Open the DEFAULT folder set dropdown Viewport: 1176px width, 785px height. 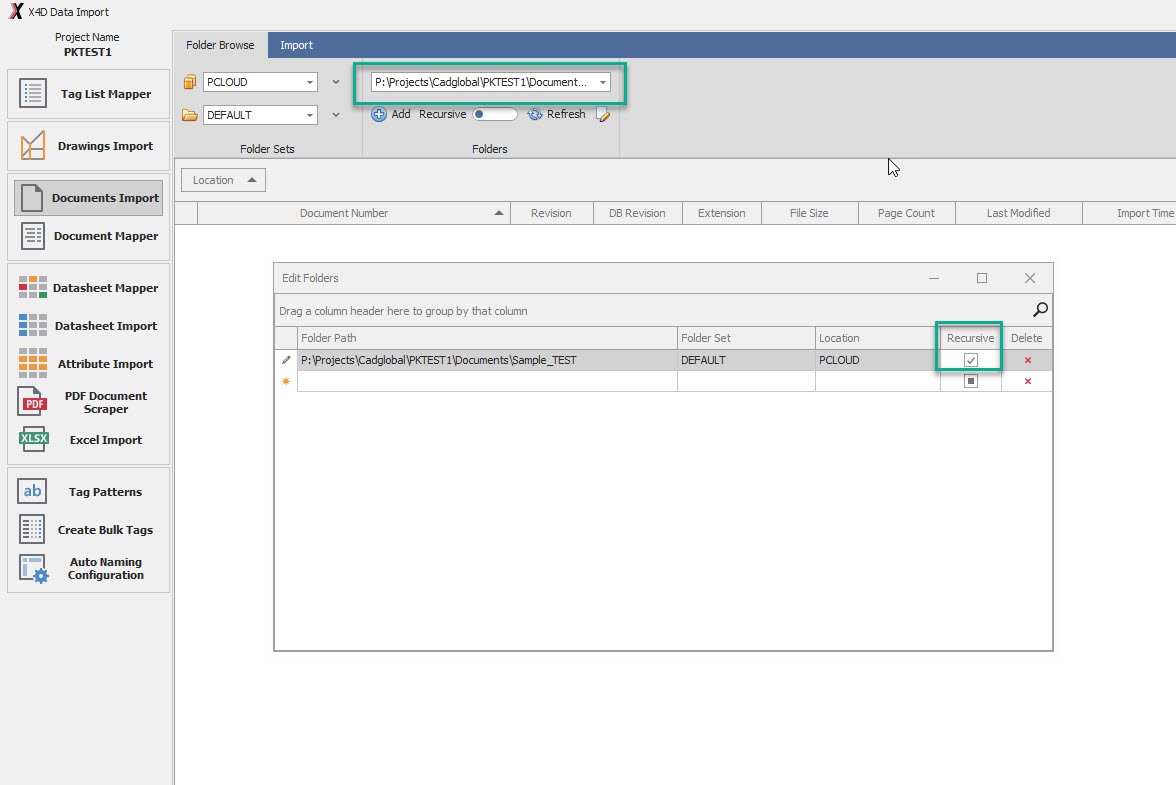click(x=310, y=116)
